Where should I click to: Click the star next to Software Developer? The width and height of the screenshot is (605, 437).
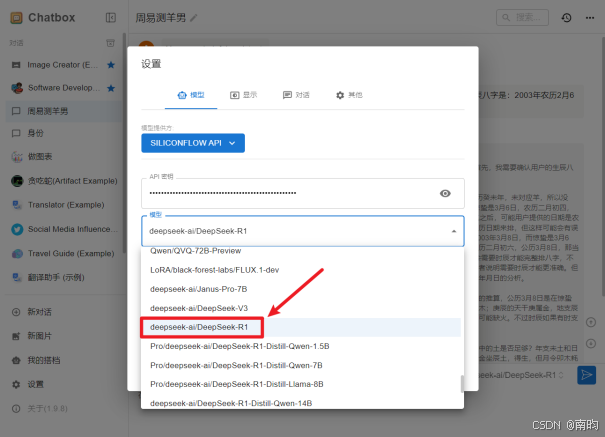[x=111, y=88]
